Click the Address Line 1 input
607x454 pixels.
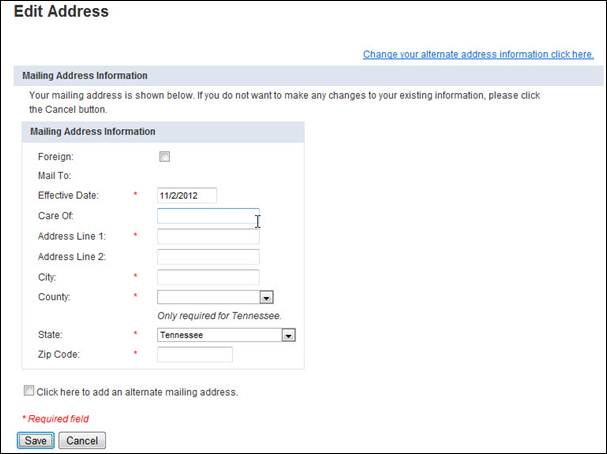(208, 236)
